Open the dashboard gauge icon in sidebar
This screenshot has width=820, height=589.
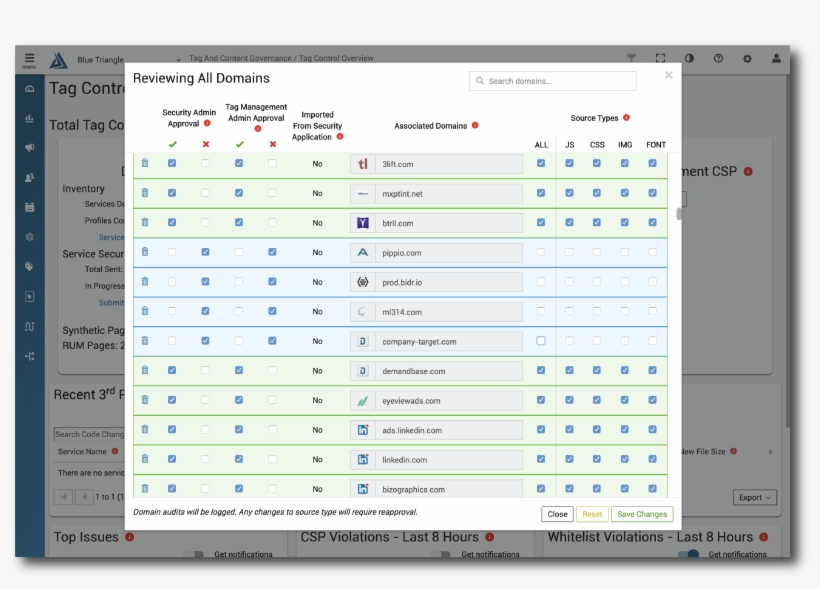pos(28,89)
